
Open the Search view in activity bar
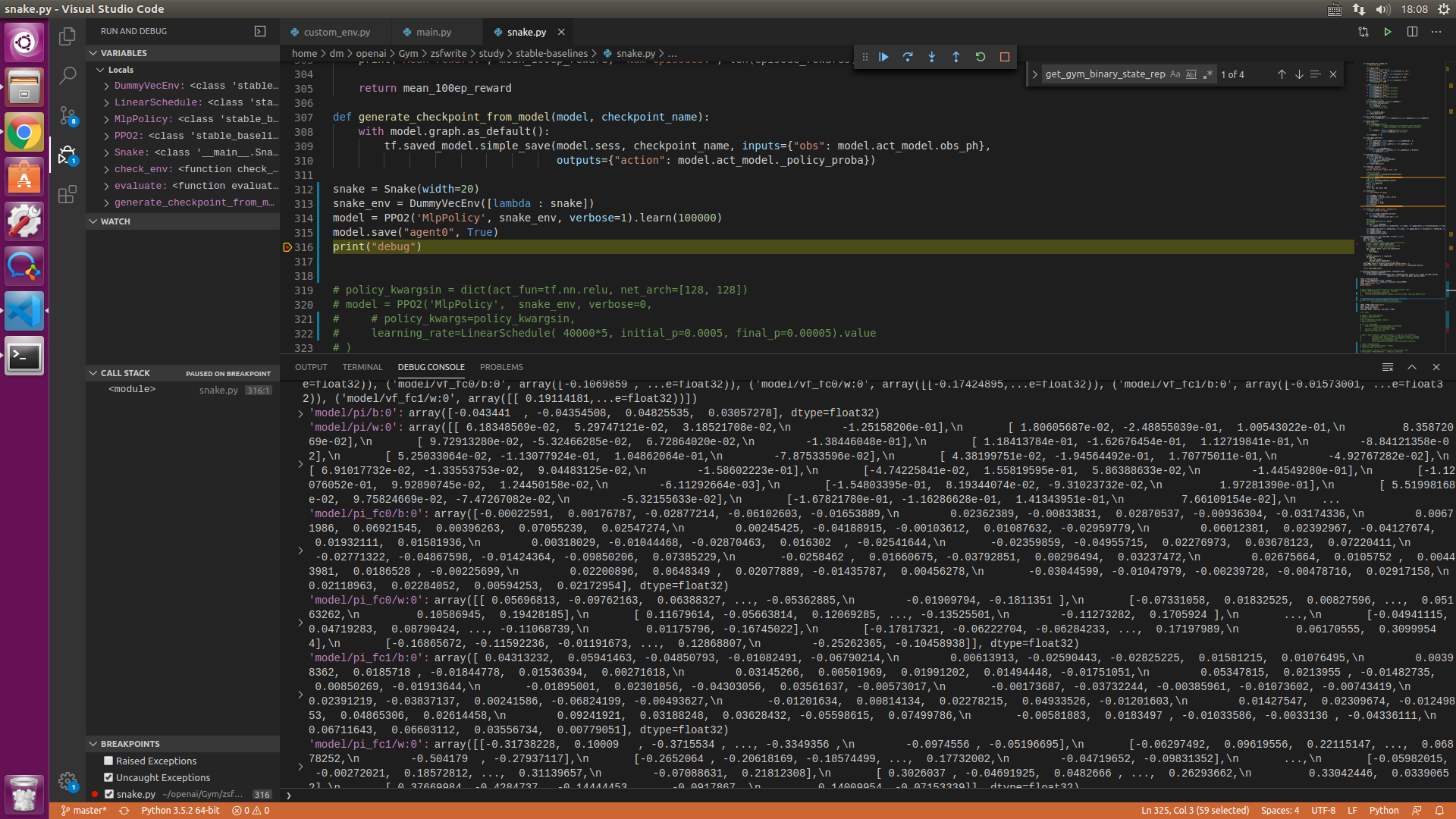[67, 75]
